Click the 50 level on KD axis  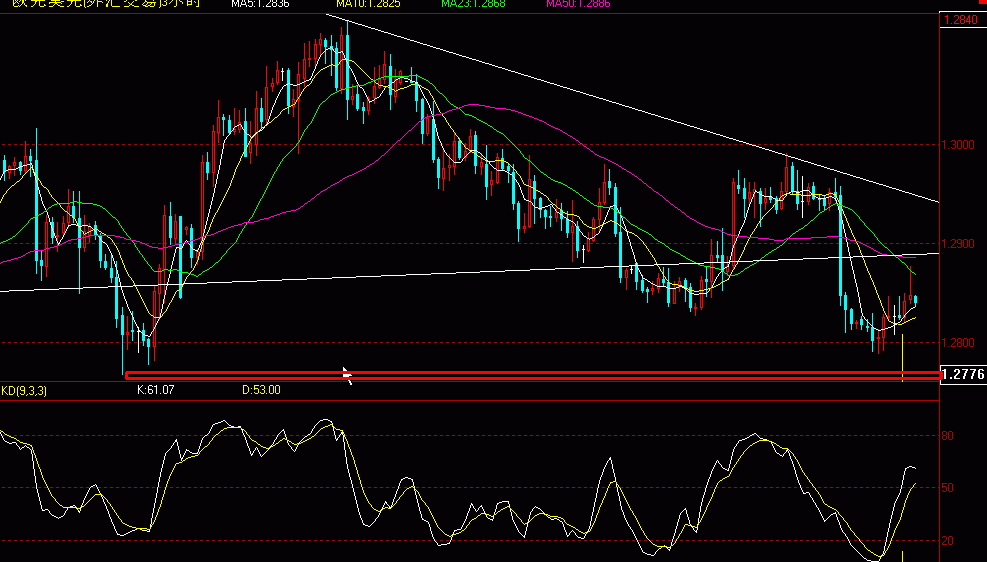tap(947, 488)
